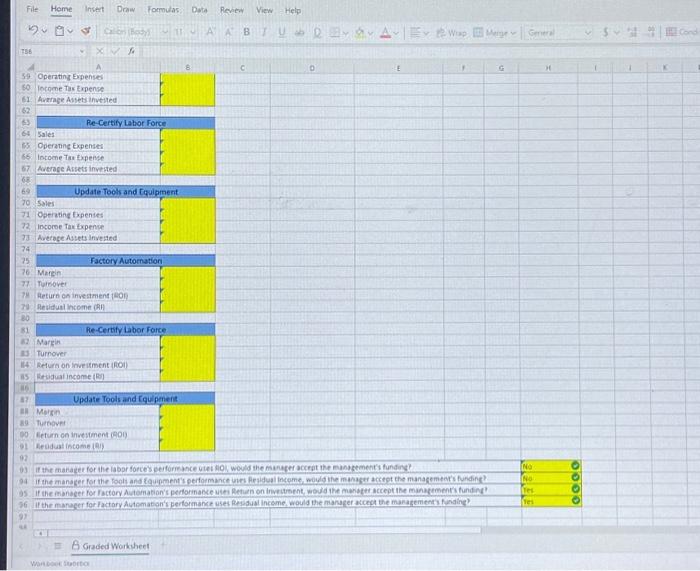
Task: Open the Draw tab
Action: [126, 9]
